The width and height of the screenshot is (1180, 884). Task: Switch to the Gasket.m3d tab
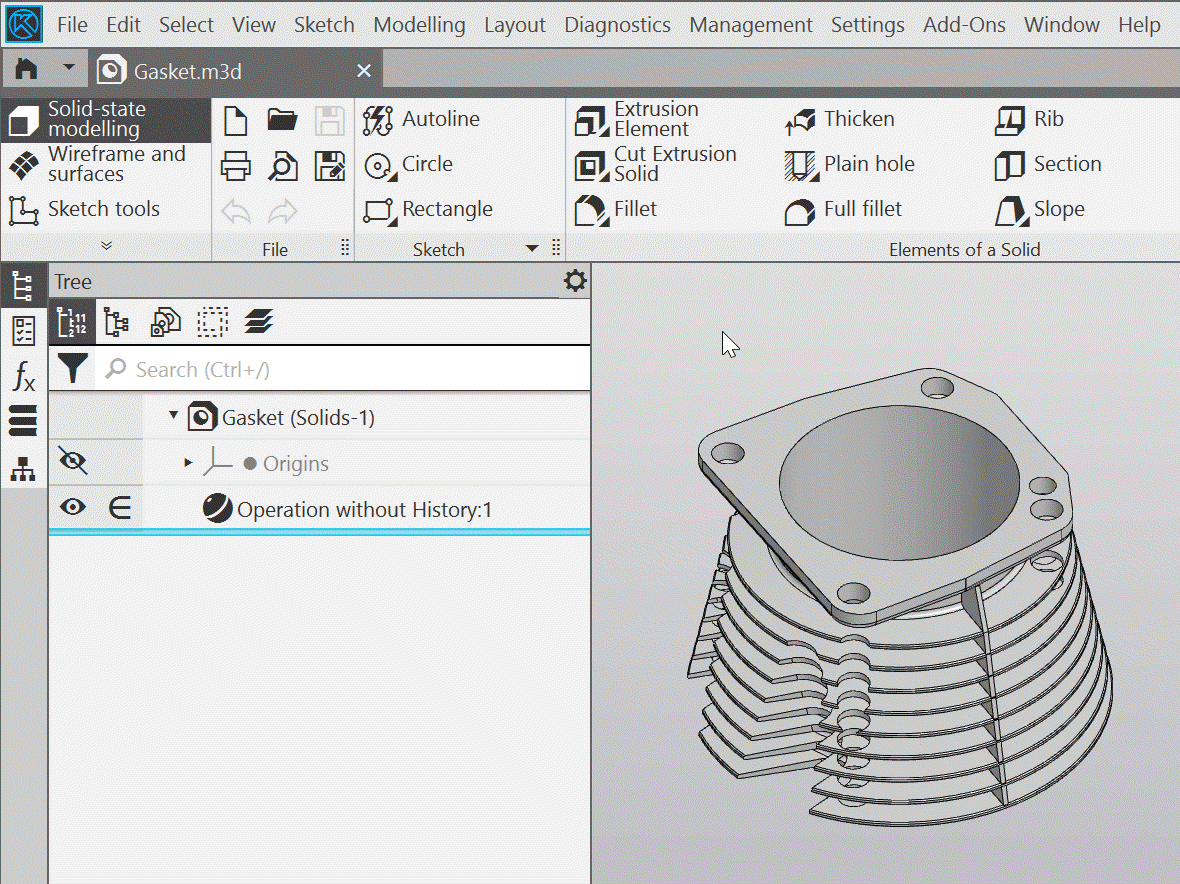point(188,71)
